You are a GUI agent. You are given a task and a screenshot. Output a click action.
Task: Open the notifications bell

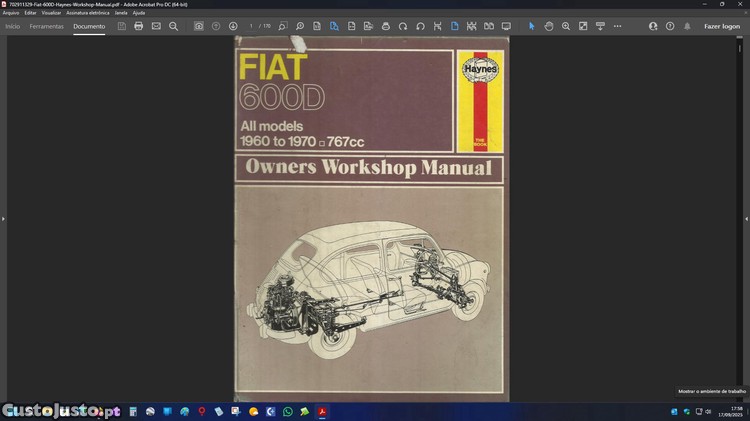click(687, 26)
